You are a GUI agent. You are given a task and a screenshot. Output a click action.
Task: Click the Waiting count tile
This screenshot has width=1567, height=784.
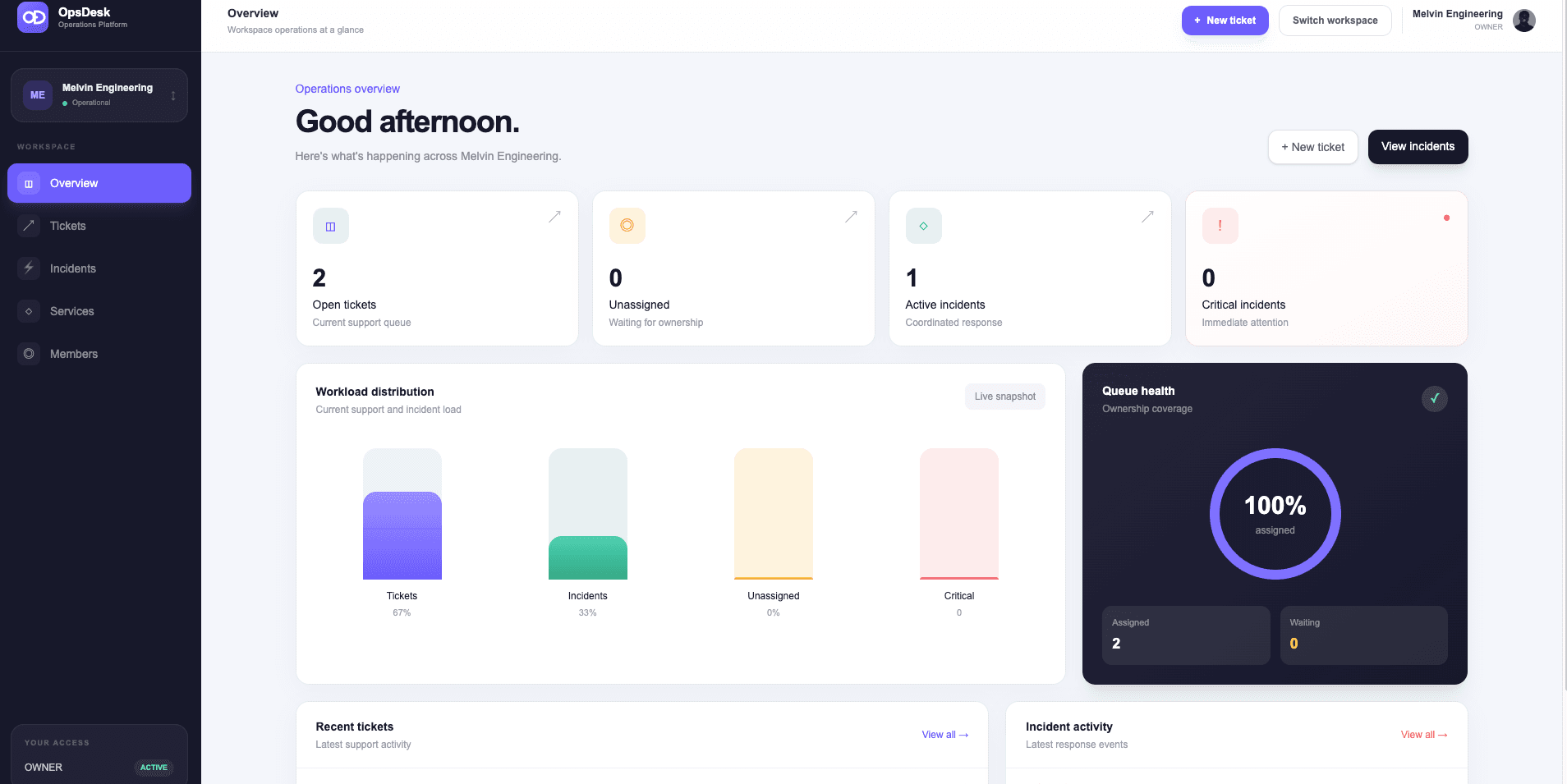[x=1363, y=635]
